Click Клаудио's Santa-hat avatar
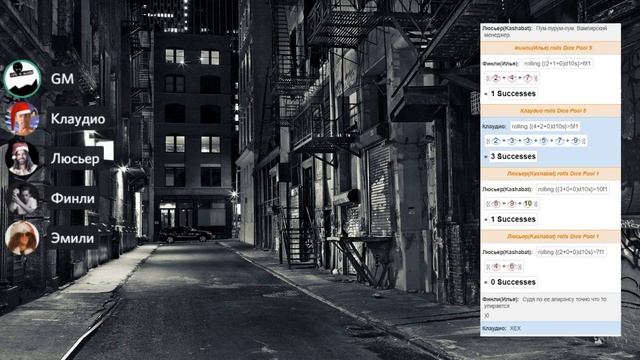Viewport: 640px width, 360px height. point(22,119)
